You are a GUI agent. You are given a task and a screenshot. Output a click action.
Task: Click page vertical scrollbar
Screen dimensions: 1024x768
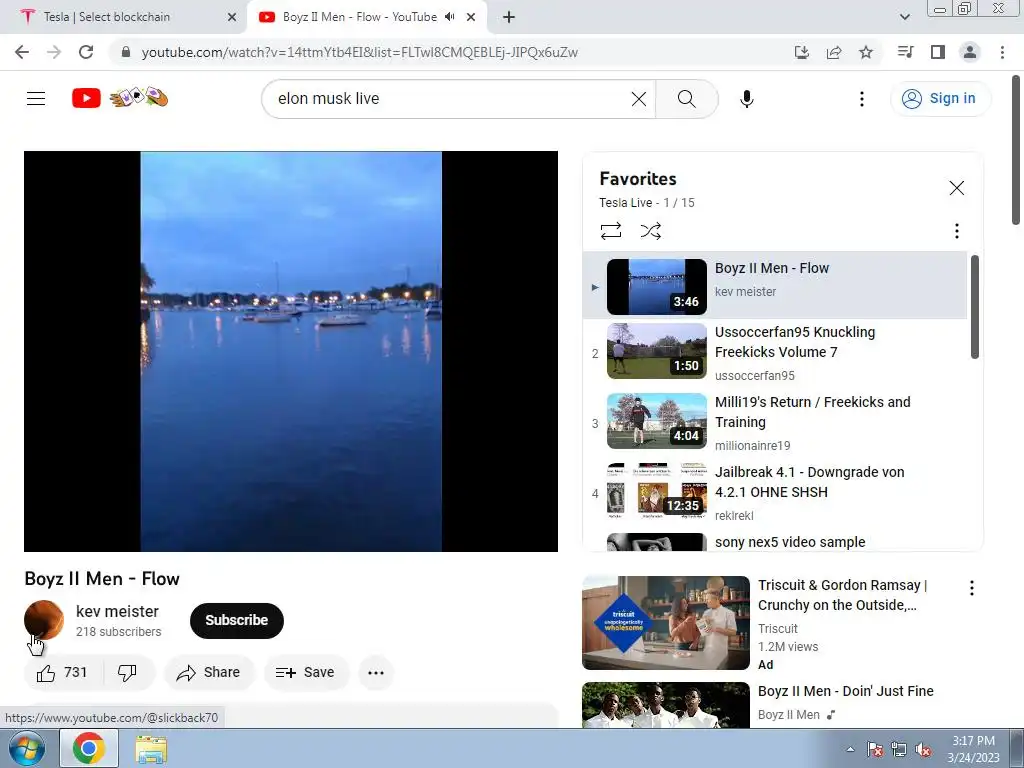1017,150
